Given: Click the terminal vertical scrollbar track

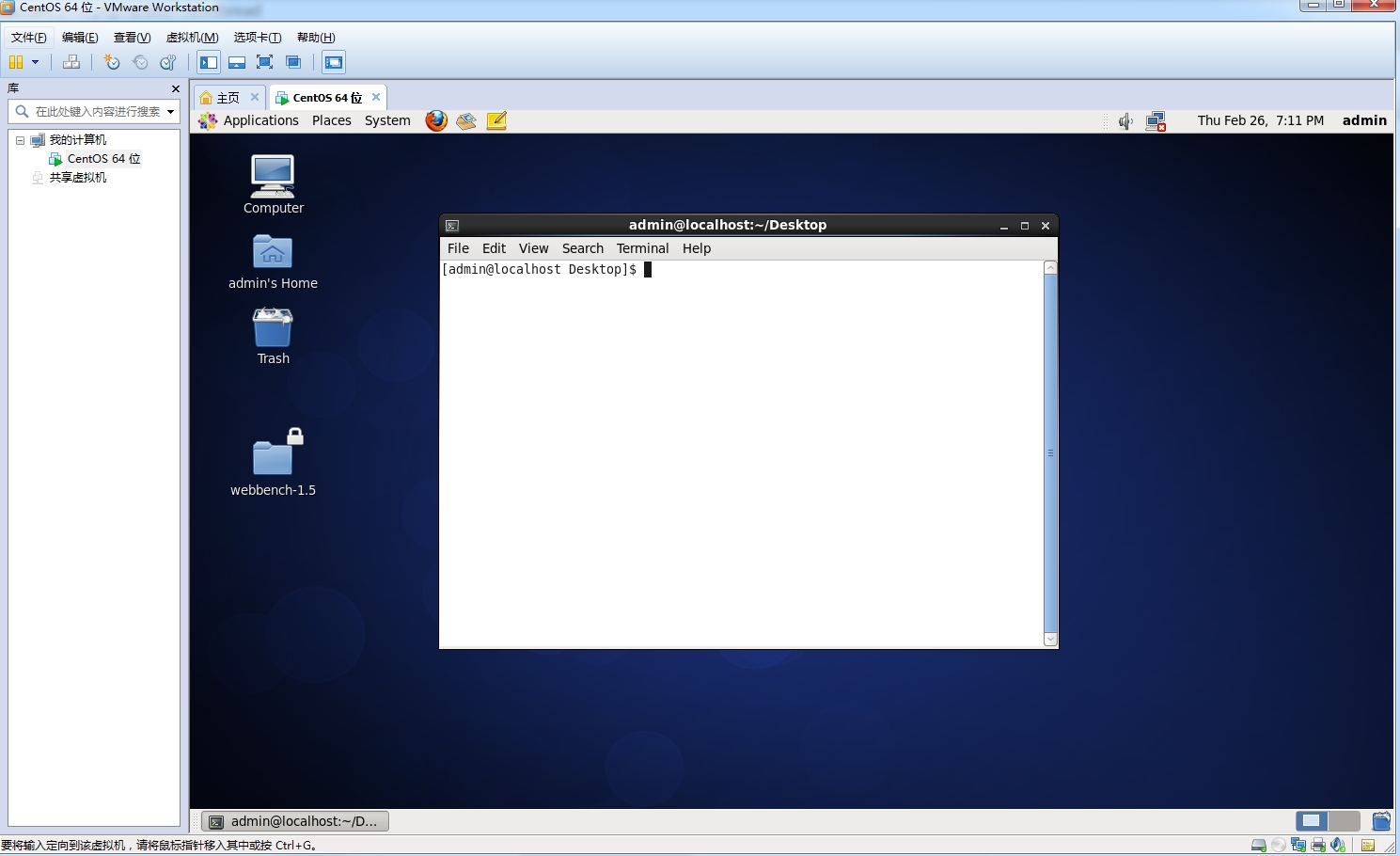Looking at the screenshot, I should pos(1050,453).
